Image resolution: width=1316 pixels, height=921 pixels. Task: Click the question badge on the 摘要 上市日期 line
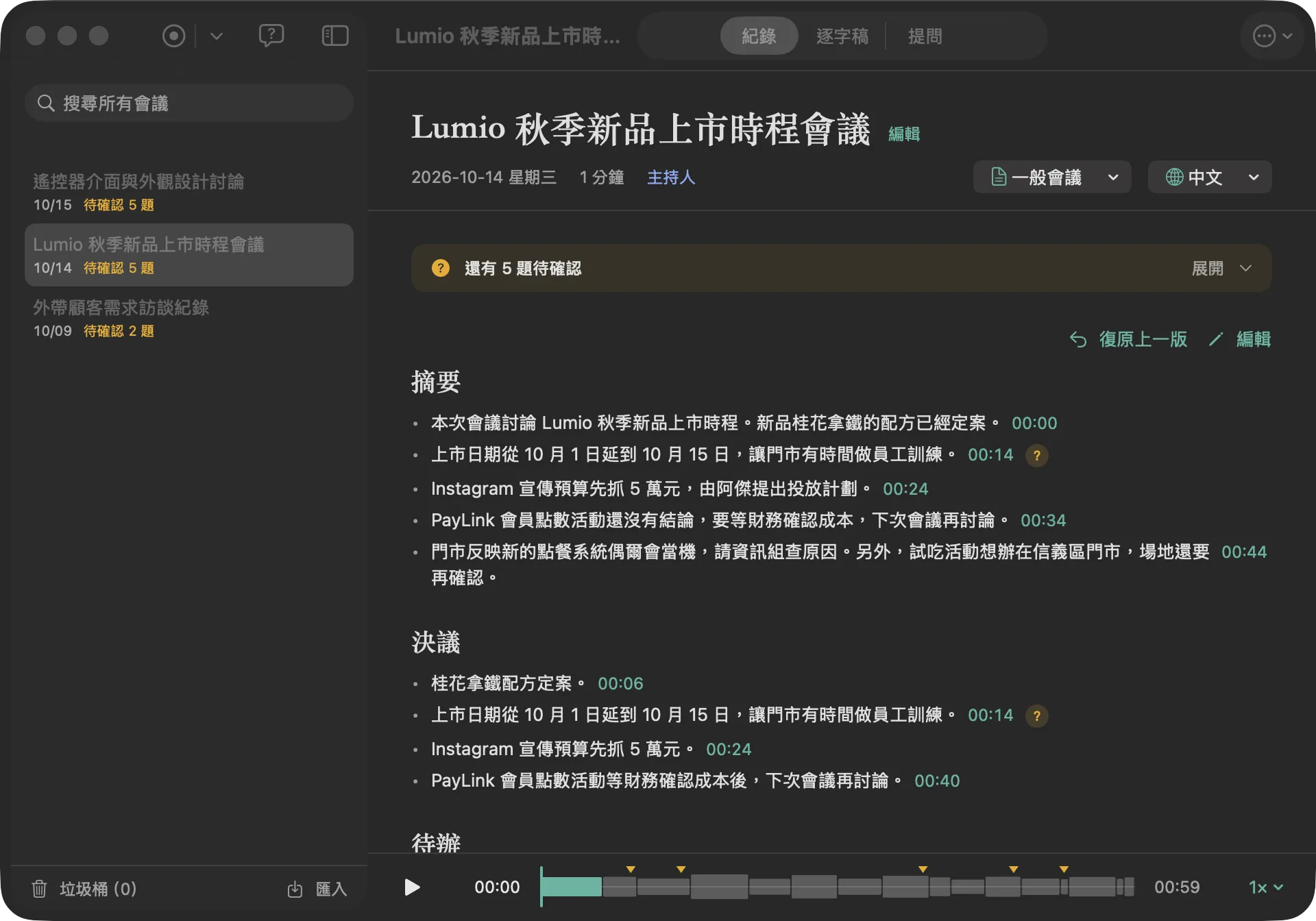coord(1037,455)
